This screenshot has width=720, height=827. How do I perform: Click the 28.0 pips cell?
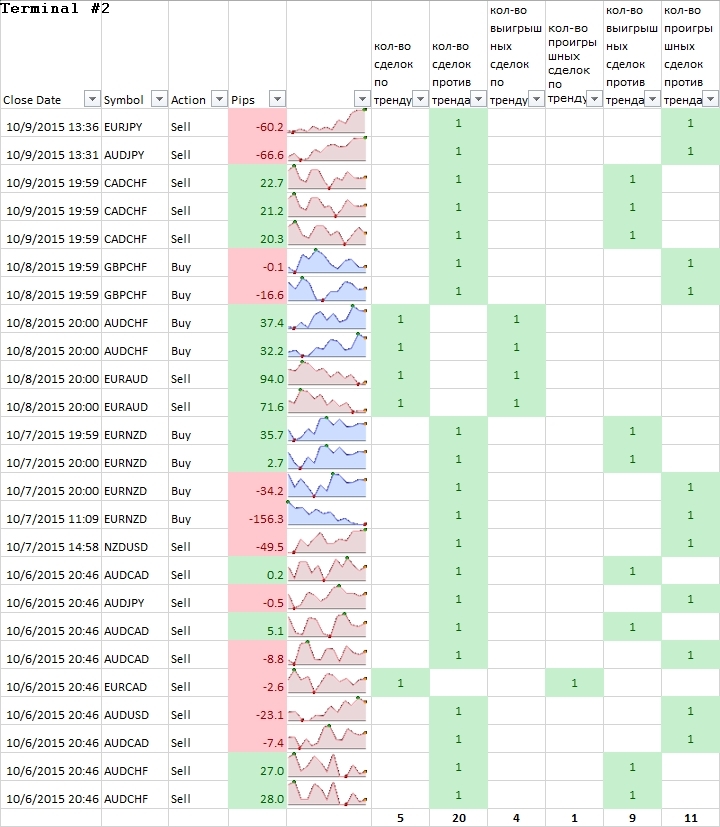point(257,794)
